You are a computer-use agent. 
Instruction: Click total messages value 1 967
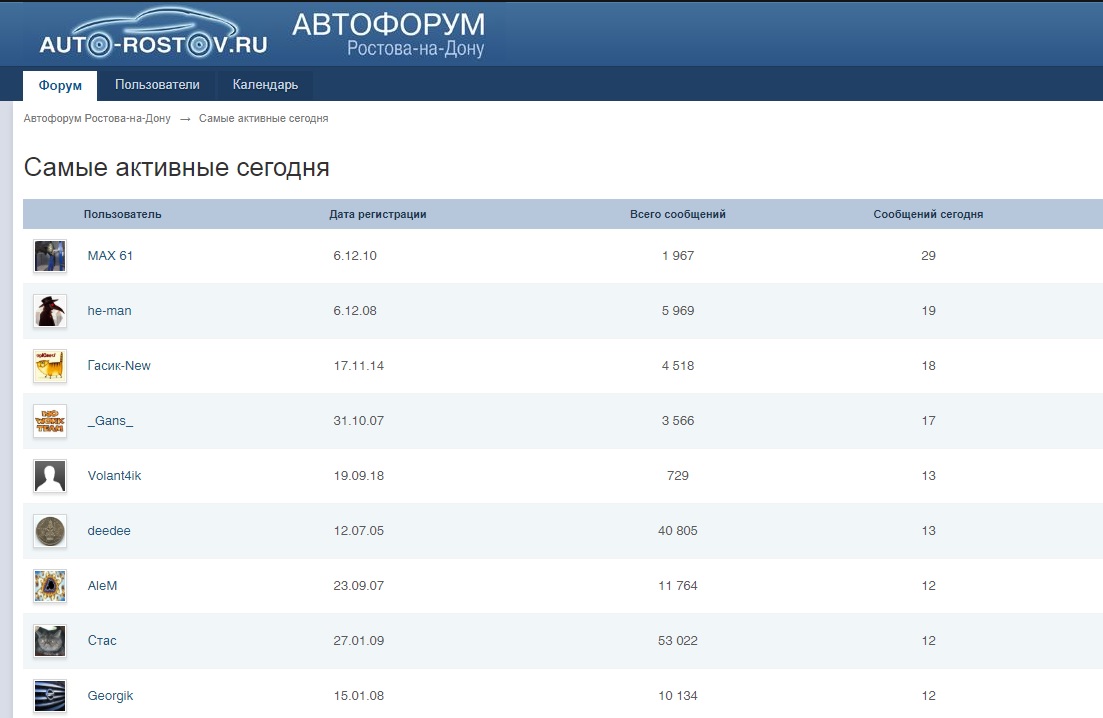(678, 256)
